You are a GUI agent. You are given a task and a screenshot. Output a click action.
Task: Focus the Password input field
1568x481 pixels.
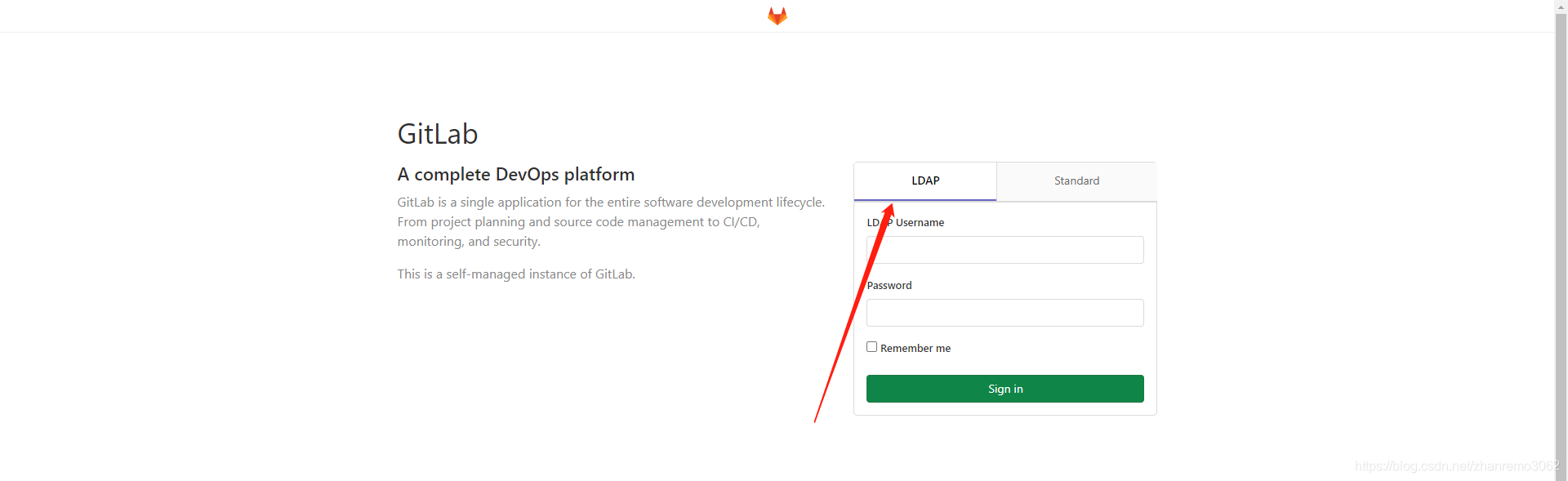click(1005, 313)
